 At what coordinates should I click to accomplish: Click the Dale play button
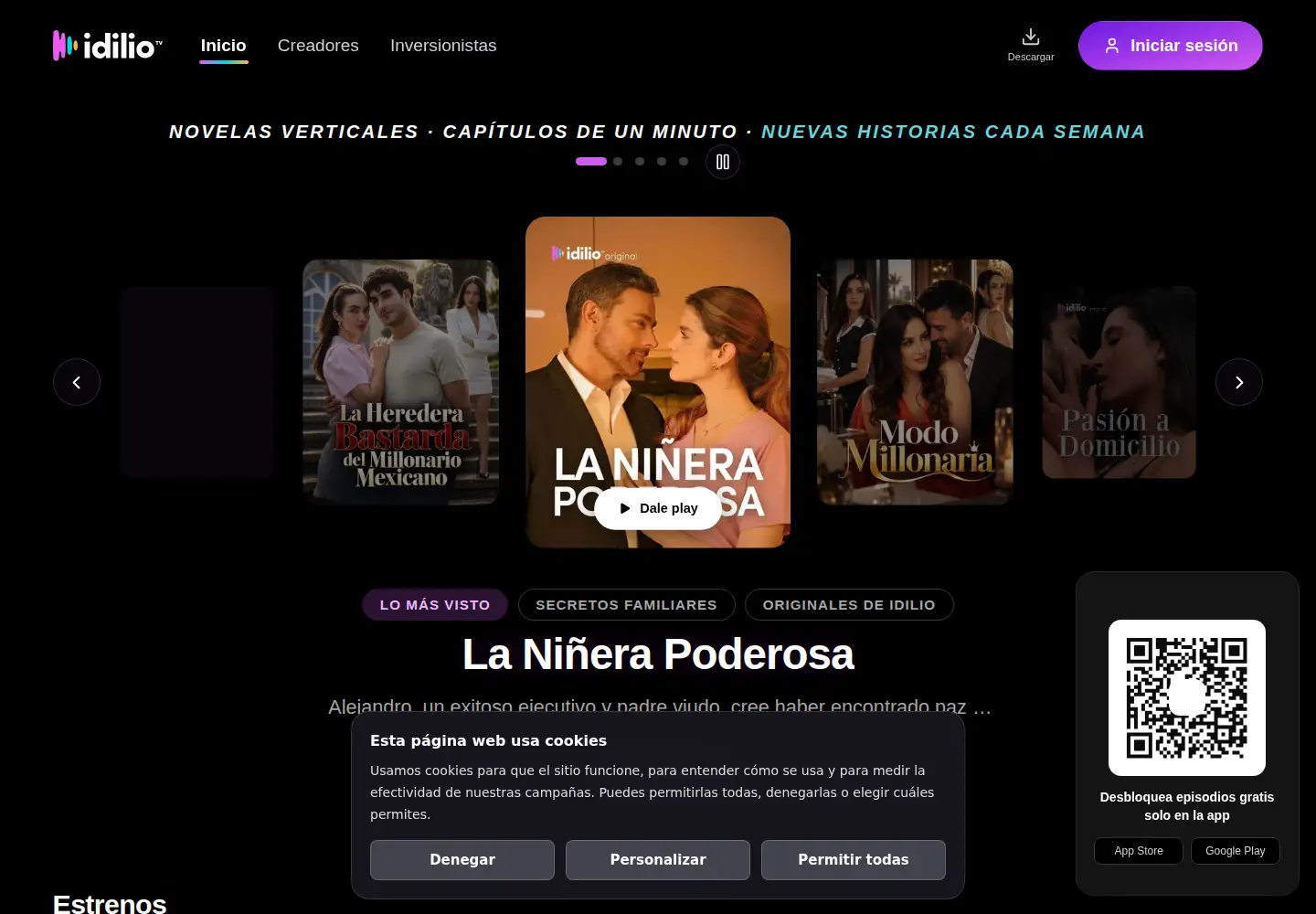coord(658,508)
